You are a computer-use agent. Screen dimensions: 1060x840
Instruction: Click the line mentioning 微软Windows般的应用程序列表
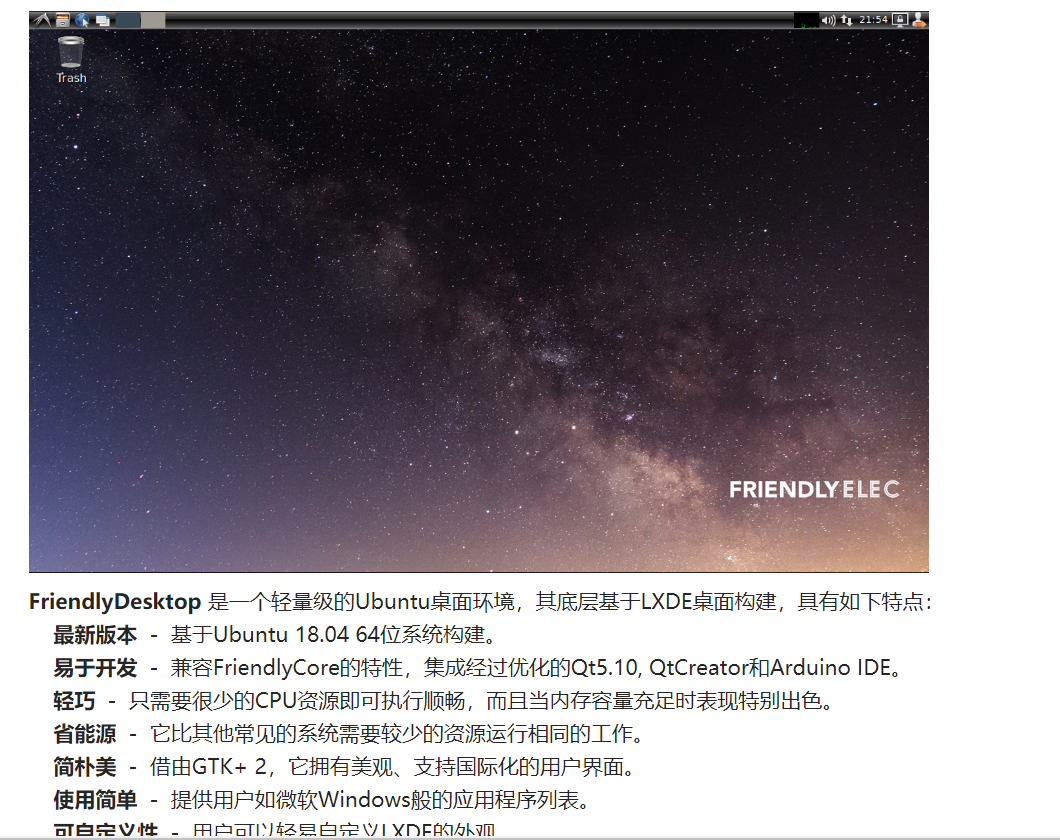(381, 800)
